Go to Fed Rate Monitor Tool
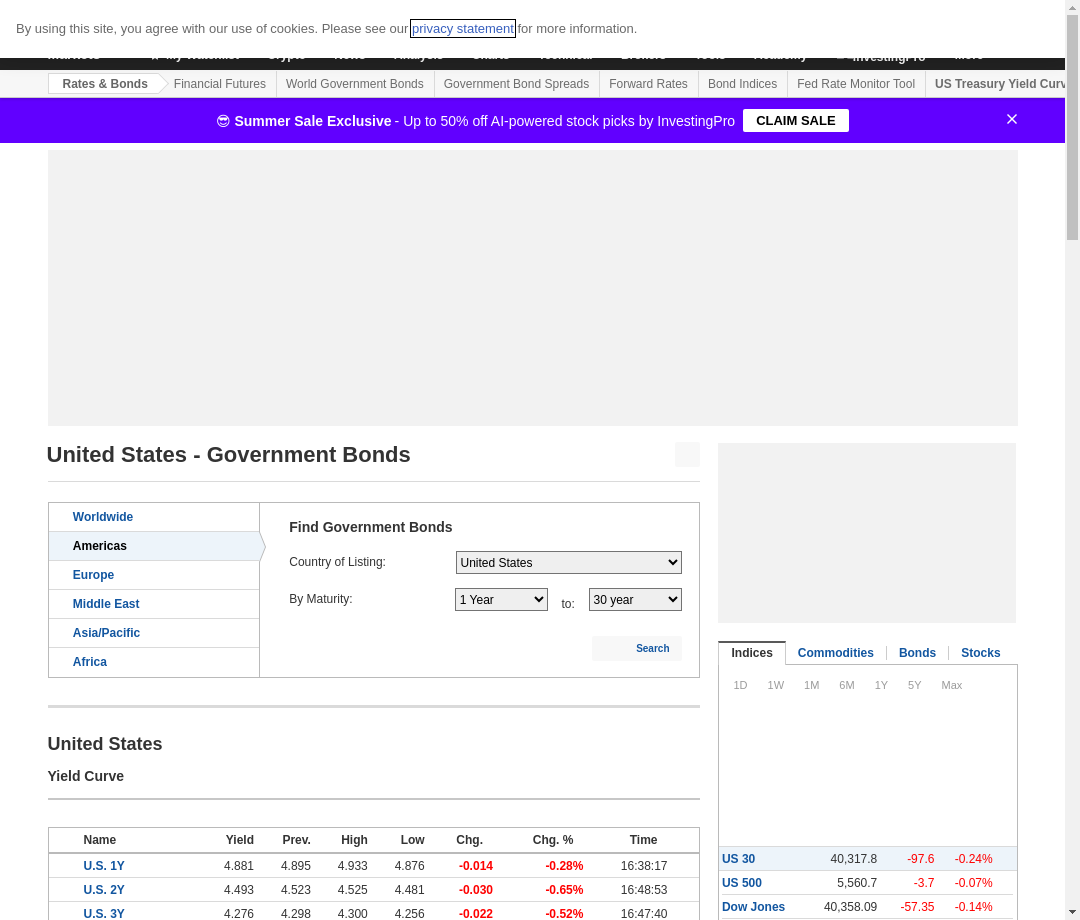This screenshot has width=1080, height=920. (855, 84)
